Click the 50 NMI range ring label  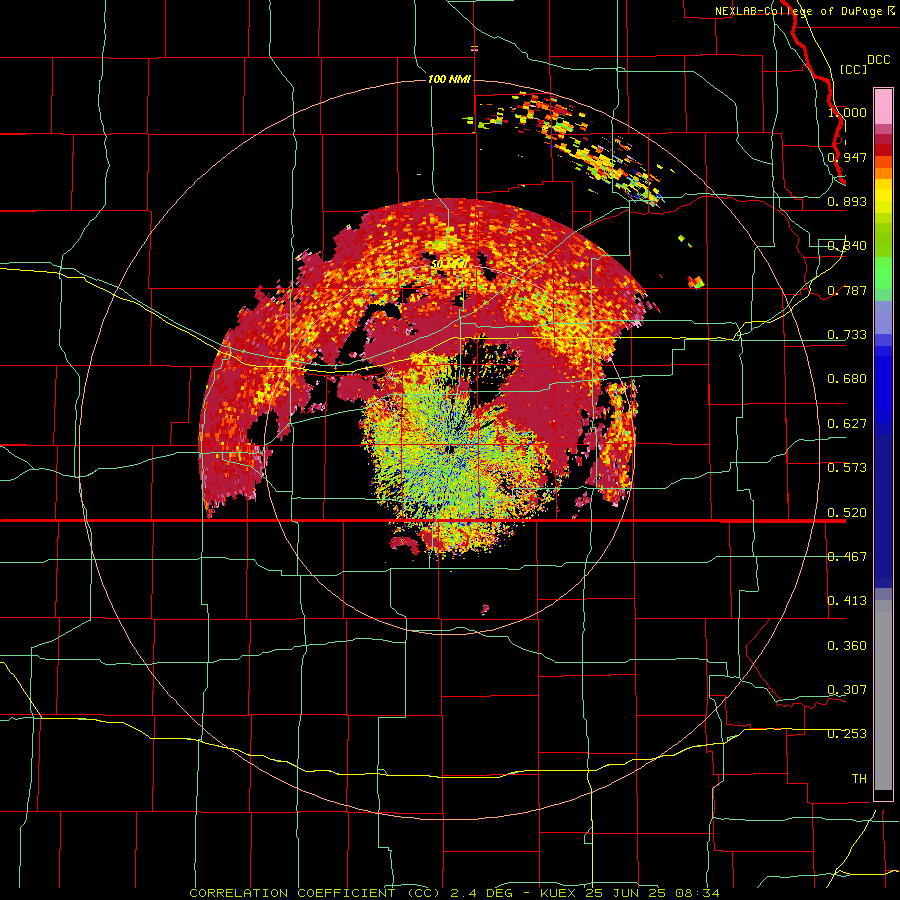pyautogui.click(x=447, y=265)
